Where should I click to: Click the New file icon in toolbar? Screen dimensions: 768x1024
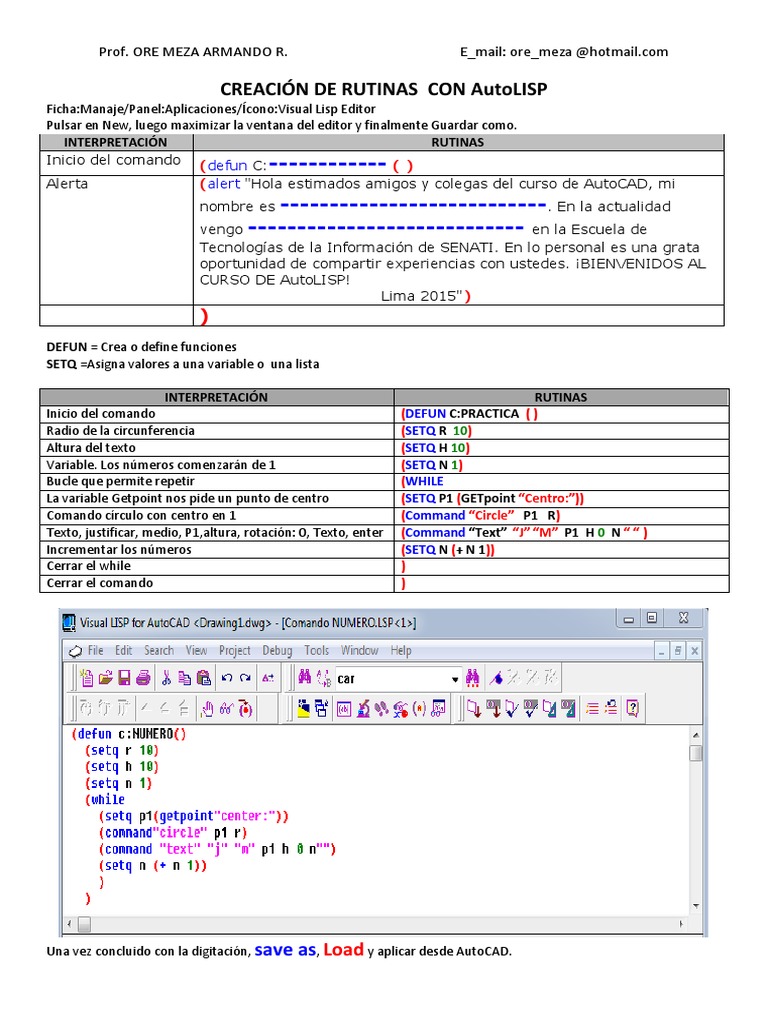86,678
